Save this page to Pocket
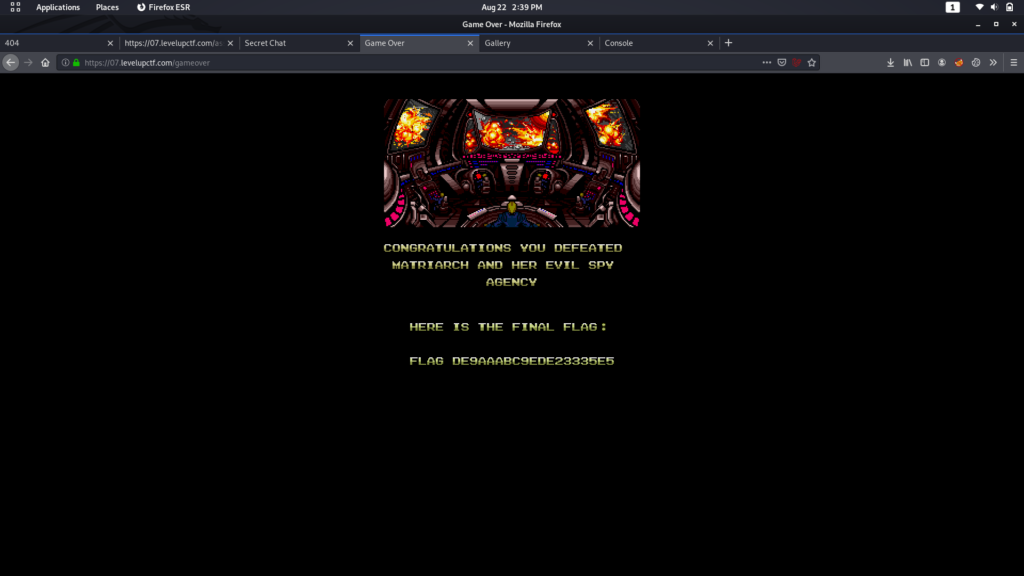This screenshot has width=1024, height=576. 782,63
